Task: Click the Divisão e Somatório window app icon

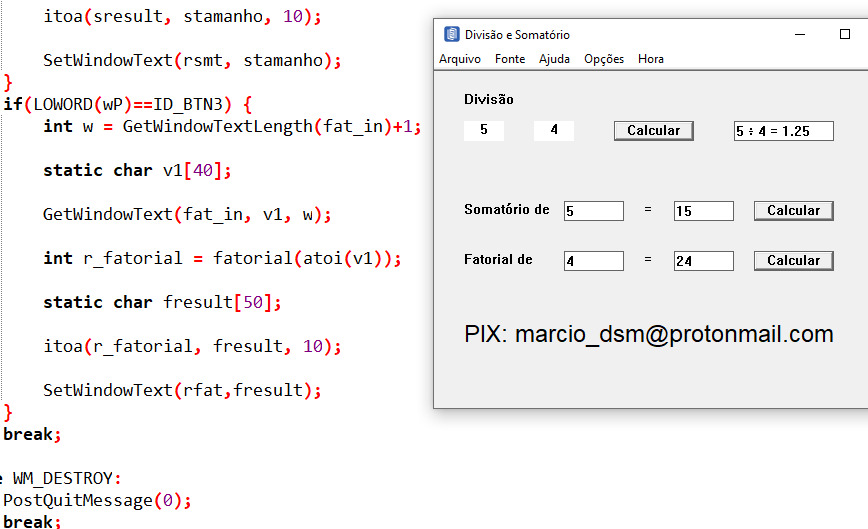Action: 452,34
